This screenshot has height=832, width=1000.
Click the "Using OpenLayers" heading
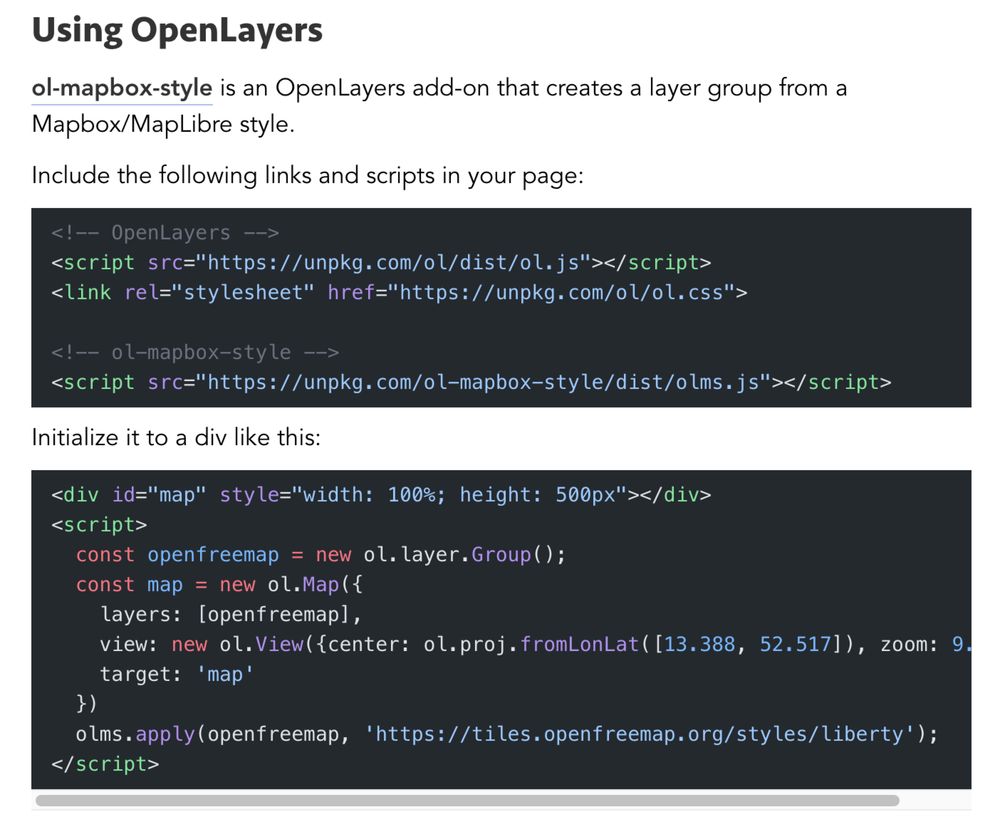pos(177,30)
